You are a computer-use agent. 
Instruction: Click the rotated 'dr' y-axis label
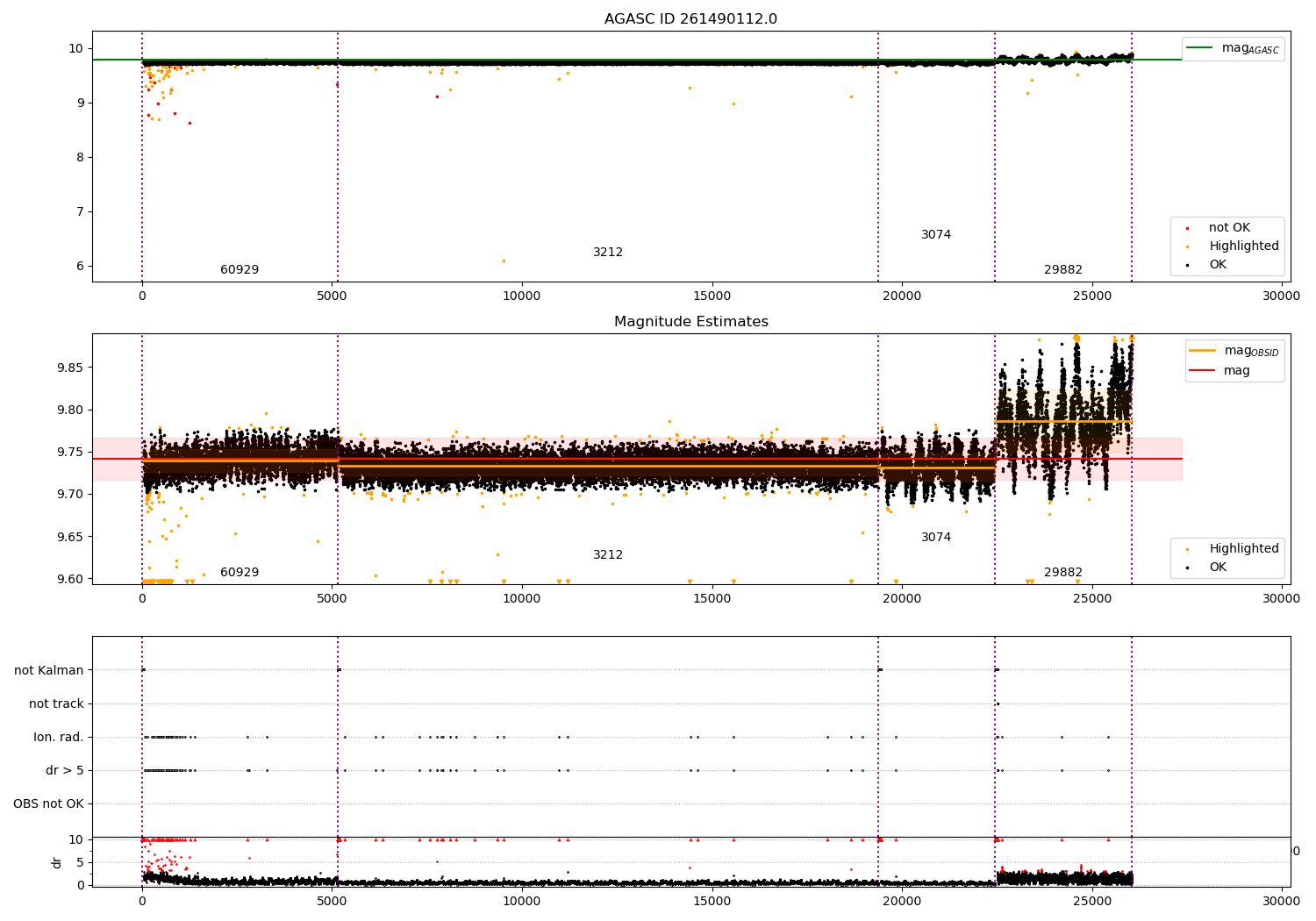(57, 862)
